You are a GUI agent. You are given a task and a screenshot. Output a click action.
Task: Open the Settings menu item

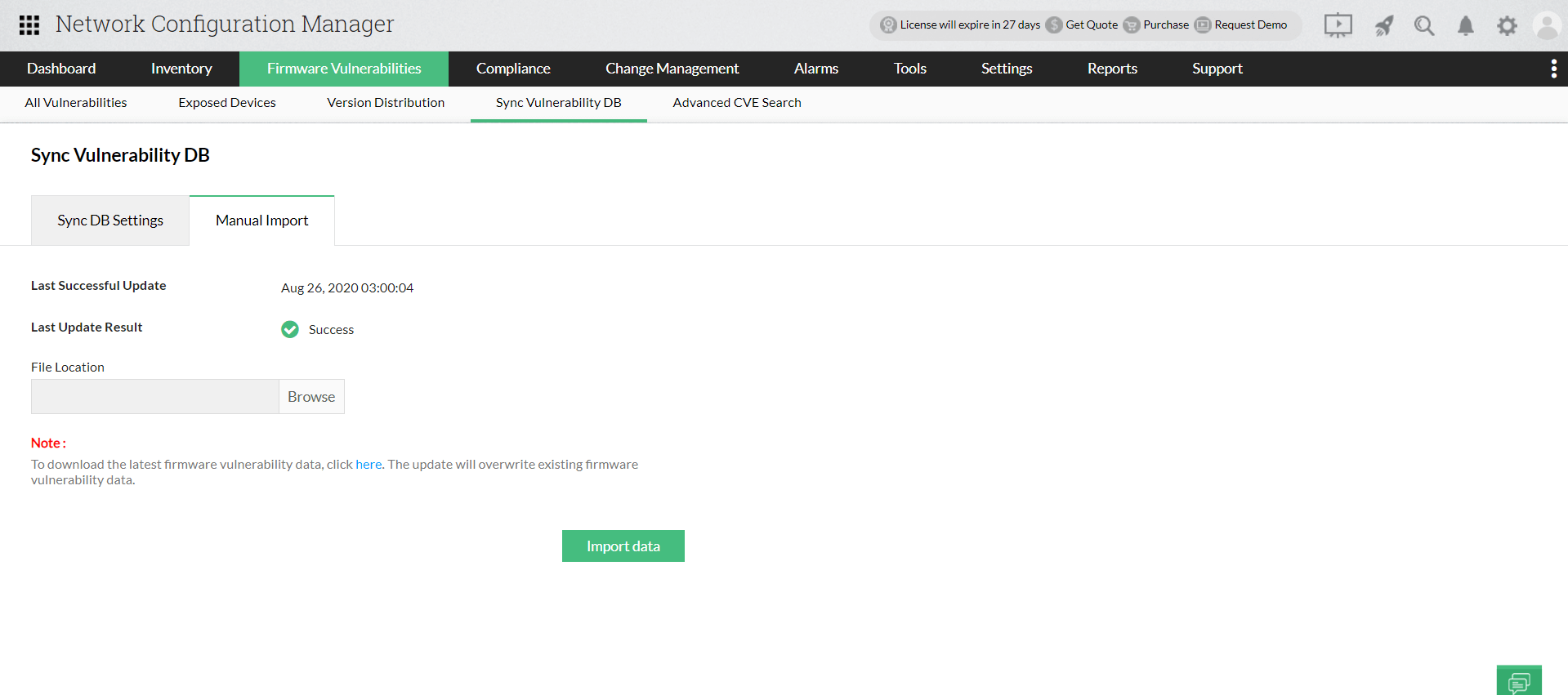[x=1007, y=69]
